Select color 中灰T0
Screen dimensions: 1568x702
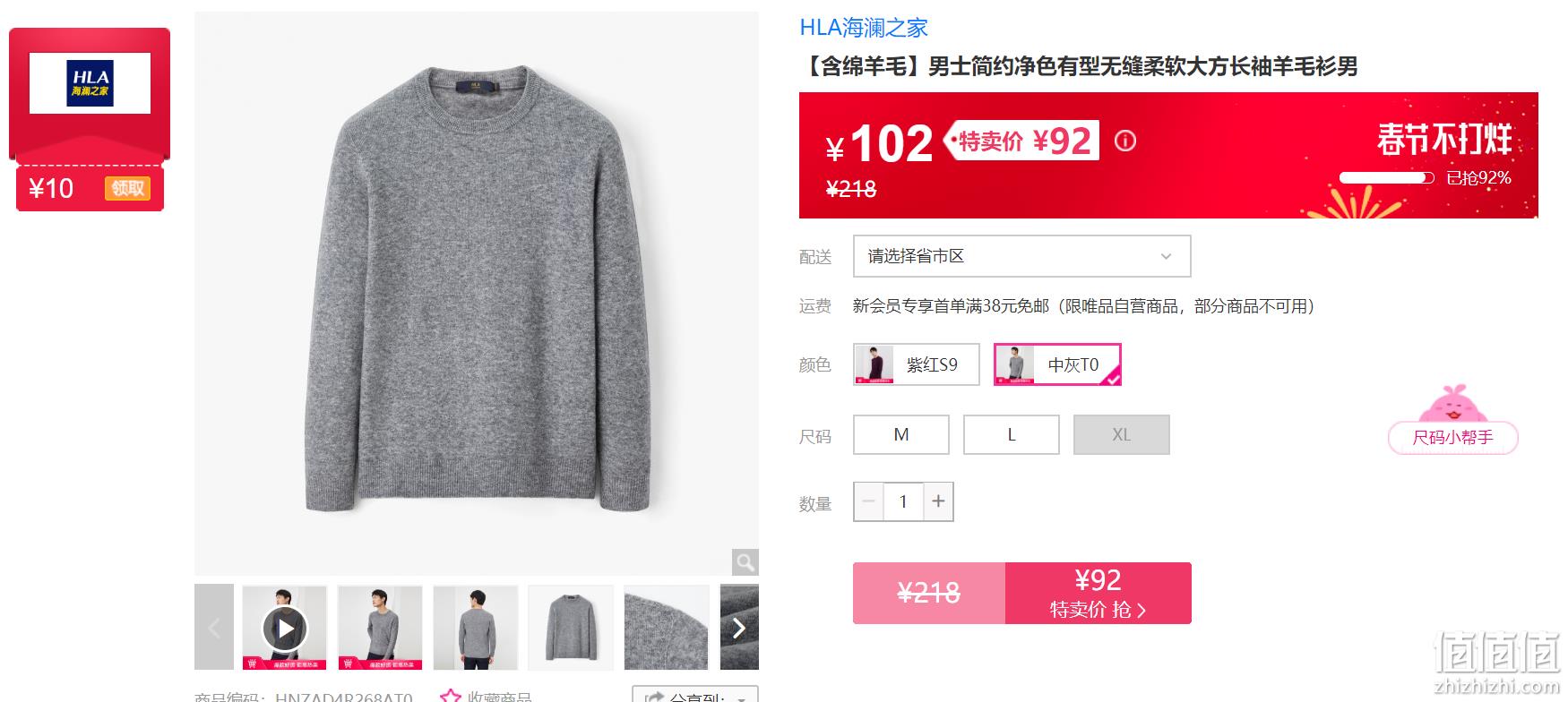tap(1057, 364)
